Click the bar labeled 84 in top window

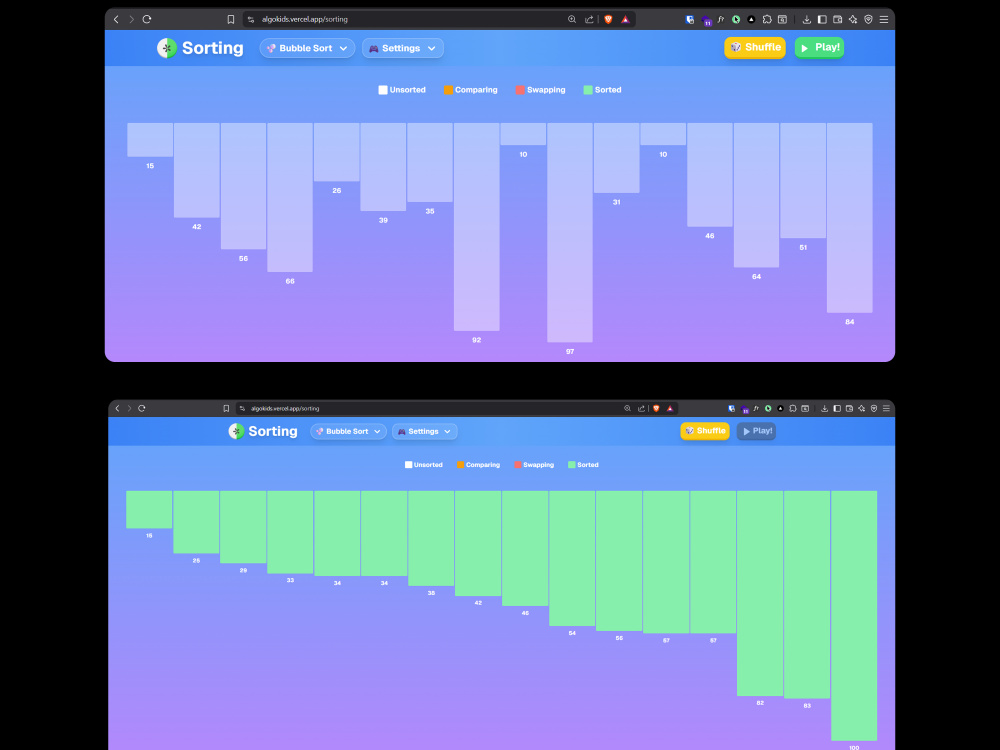(x=849, y=217)
